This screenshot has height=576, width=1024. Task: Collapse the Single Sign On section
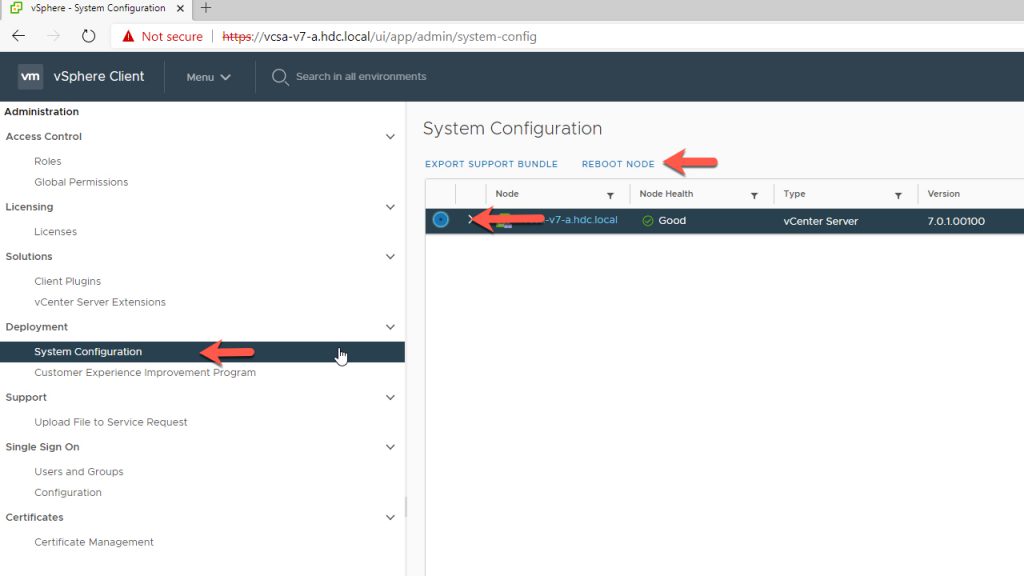(x=390, y=447)
